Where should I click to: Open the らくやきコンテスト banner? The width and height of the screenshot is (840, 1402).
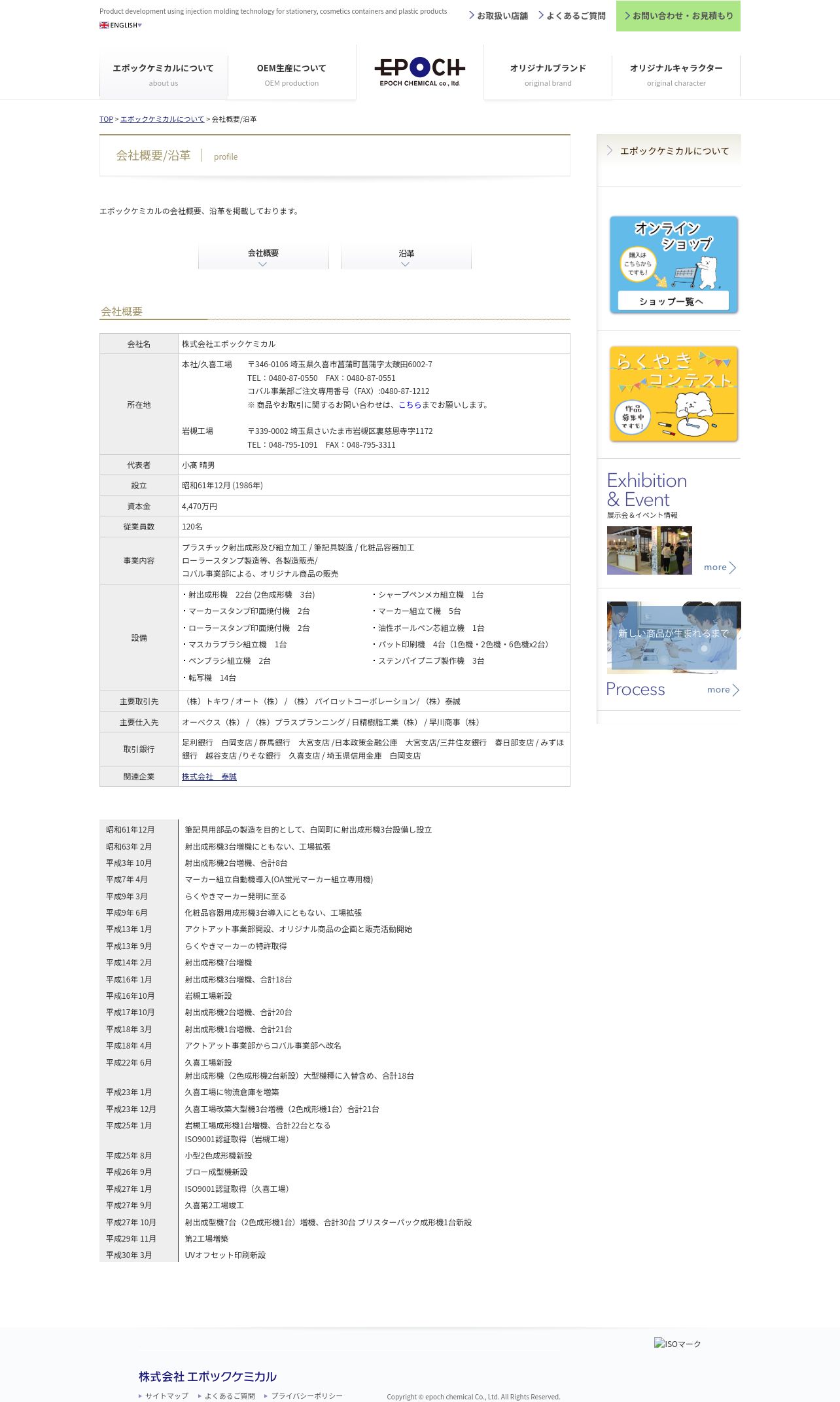[674, 394]
